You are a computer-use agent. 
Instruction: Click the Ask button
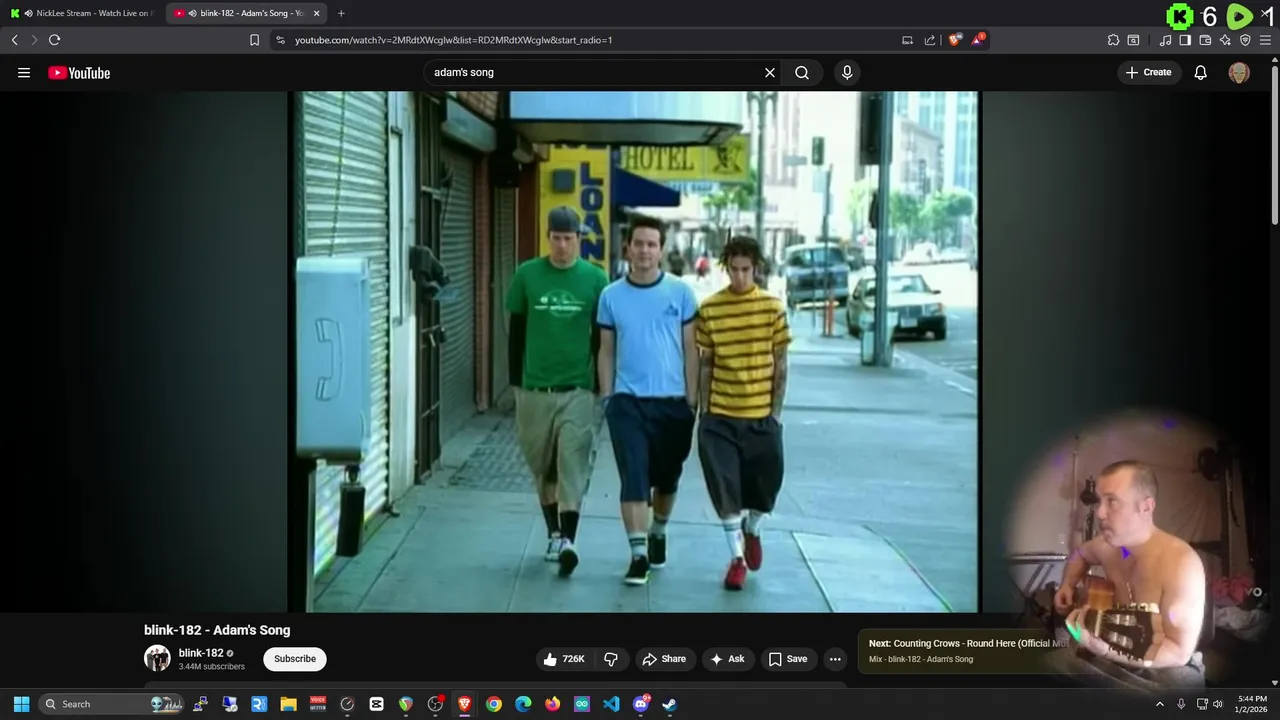pyautogui.click(x=727, y=659)
